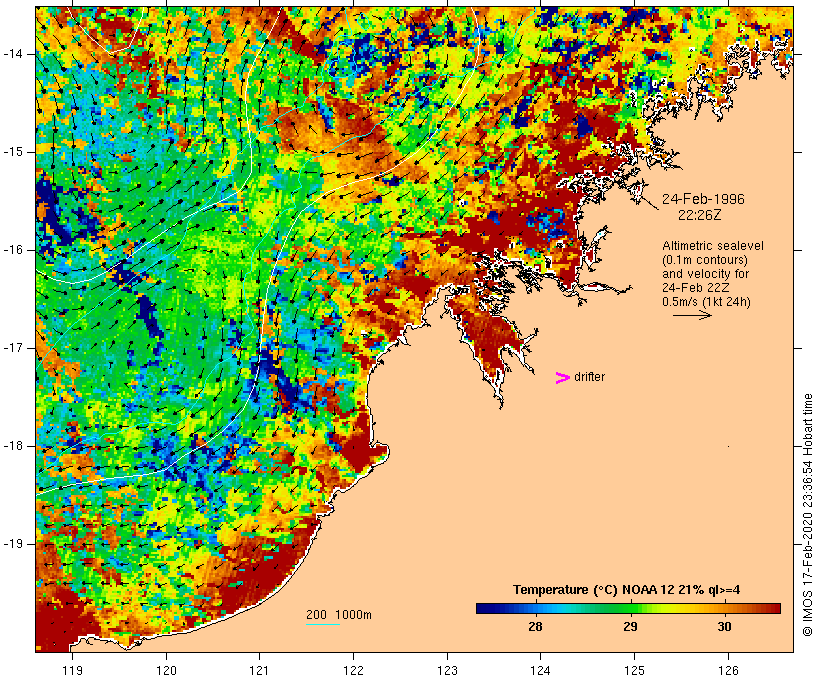Image resolution: width=820 pixels, height=680 pixels.
Task: Click the date text '24-Feb-1996'
Action: pyautogui.click(x=703, y=199)
